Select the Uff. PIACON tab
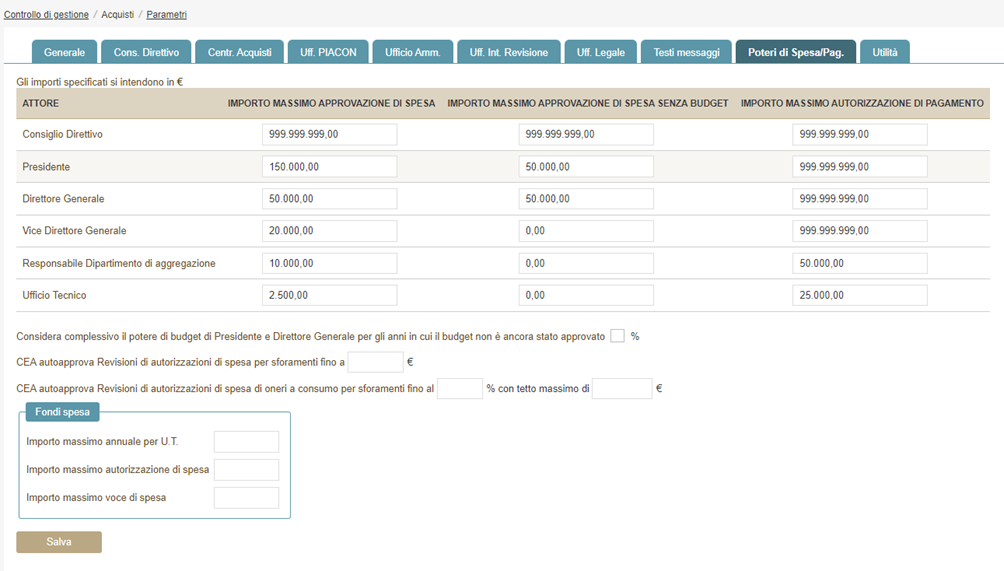The height and width of the screenshot is (571, 1004). point(329,52)
